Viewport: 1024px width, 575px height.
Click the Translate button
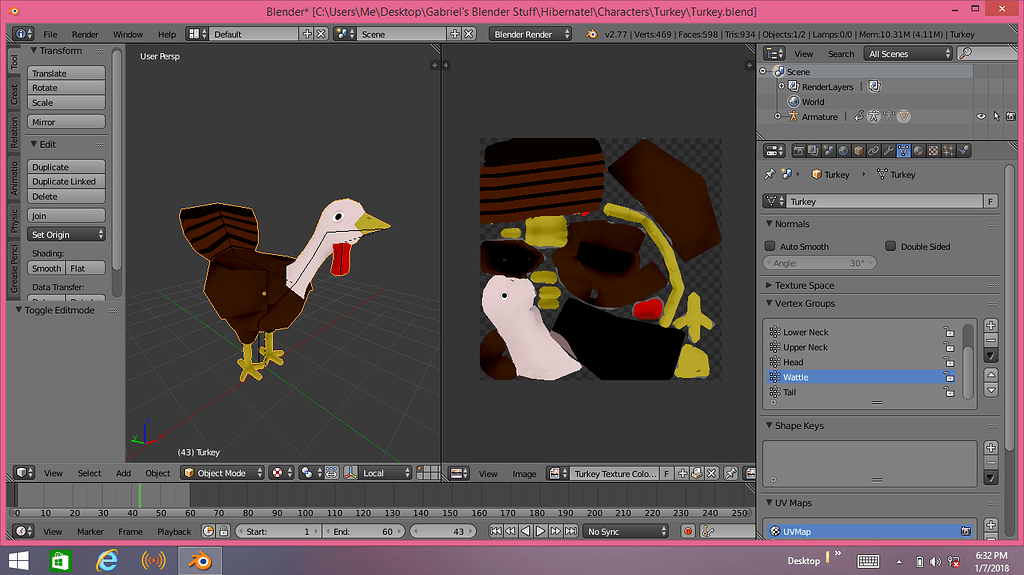click(66, 73)
